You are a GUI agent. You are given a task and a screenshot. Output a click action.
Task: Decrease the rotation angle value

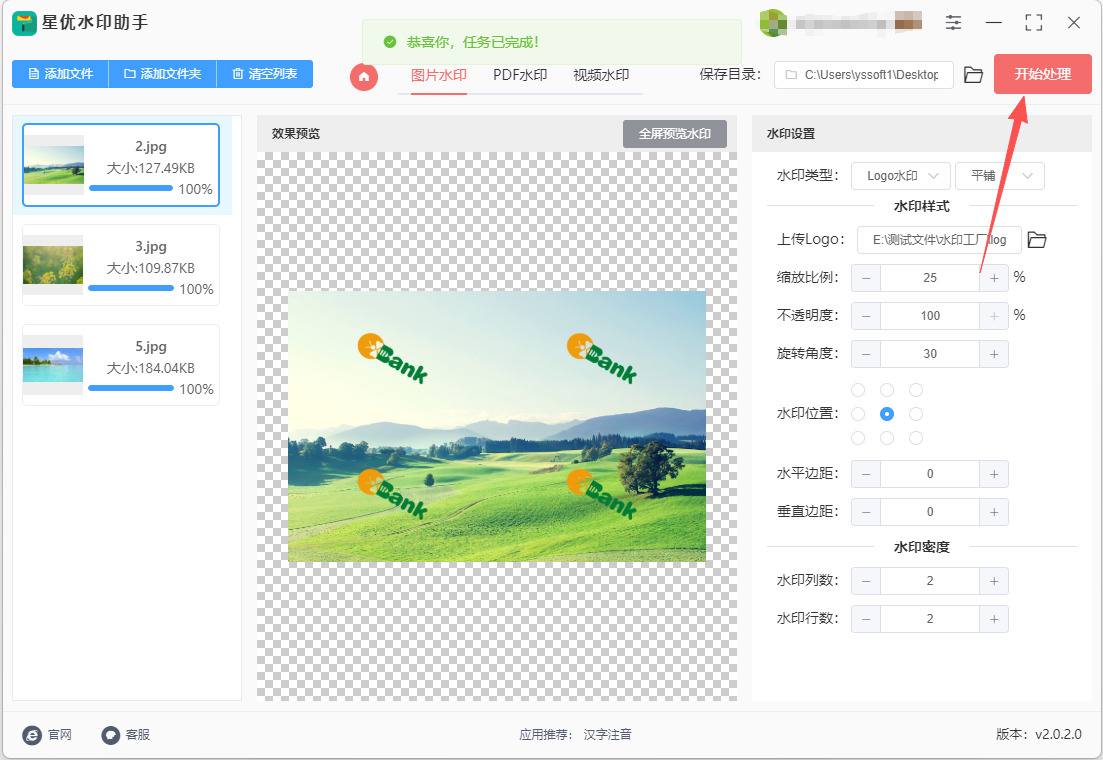(866, 354)
